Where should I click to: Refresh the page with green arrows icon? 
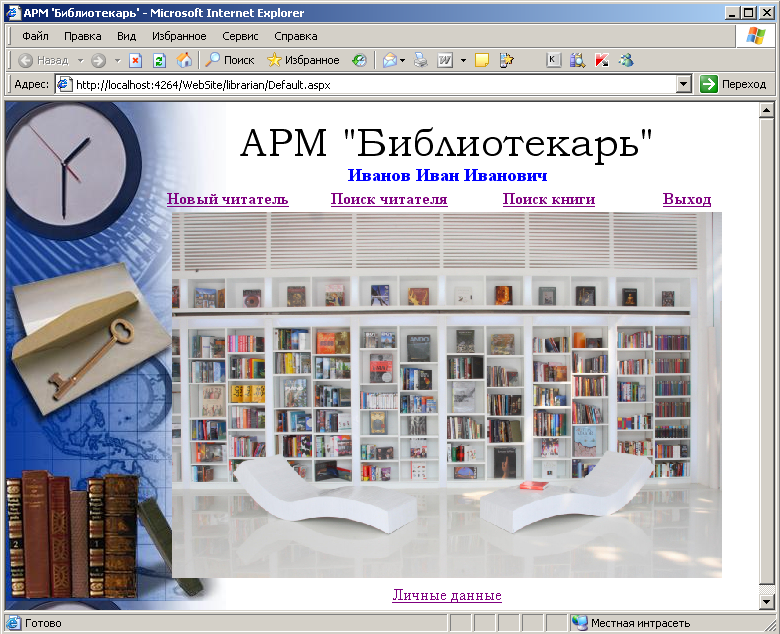point(159,61)
